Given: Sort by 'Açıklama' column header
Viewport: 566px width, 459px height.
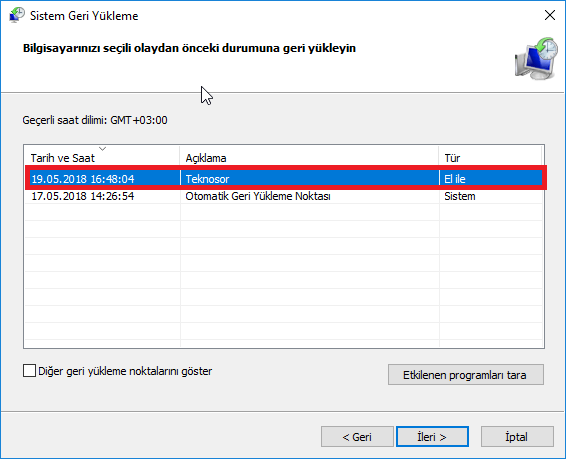Looking at the screenshot, I should click(x=309, y=157).
